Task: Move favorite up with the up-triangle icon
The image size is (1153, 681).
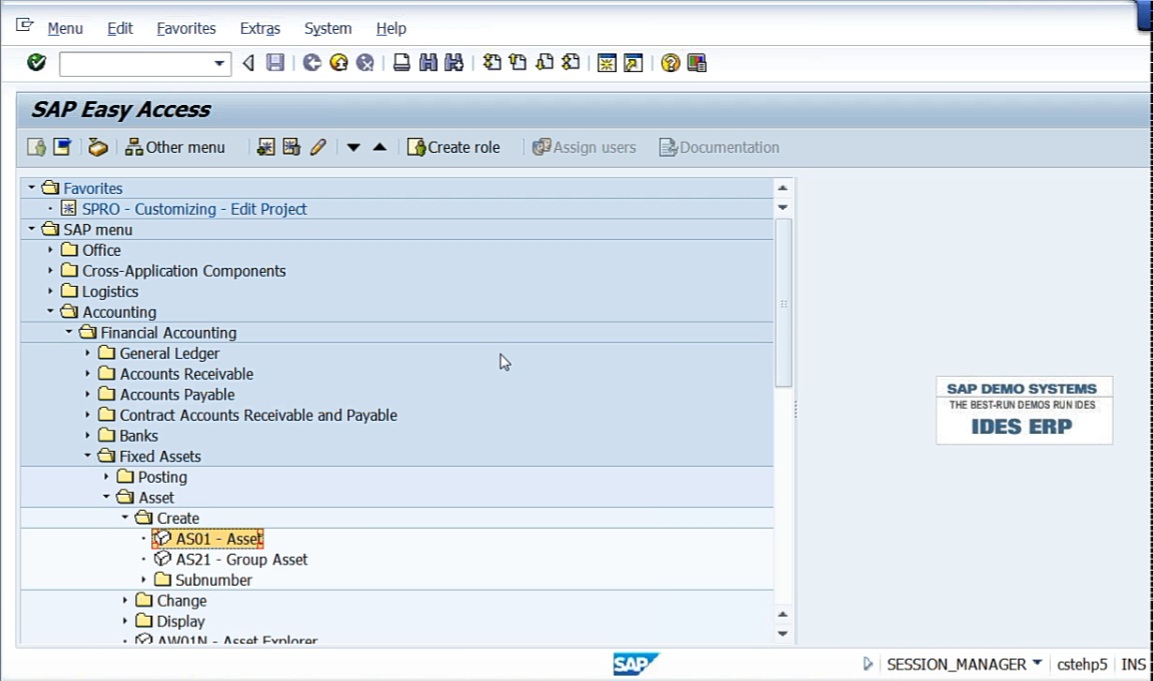Action: coord(379,147)
